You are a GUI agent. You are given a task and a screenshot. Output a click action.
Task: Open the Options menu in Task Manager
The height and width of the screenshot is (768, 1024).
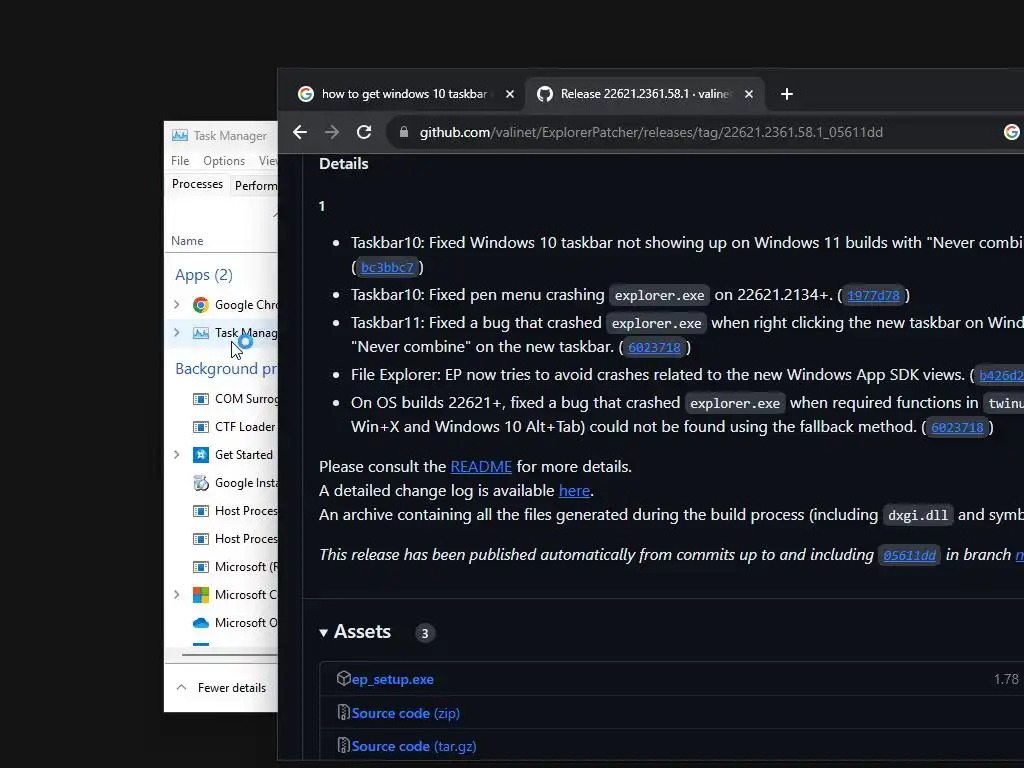[x=224, y=161]
